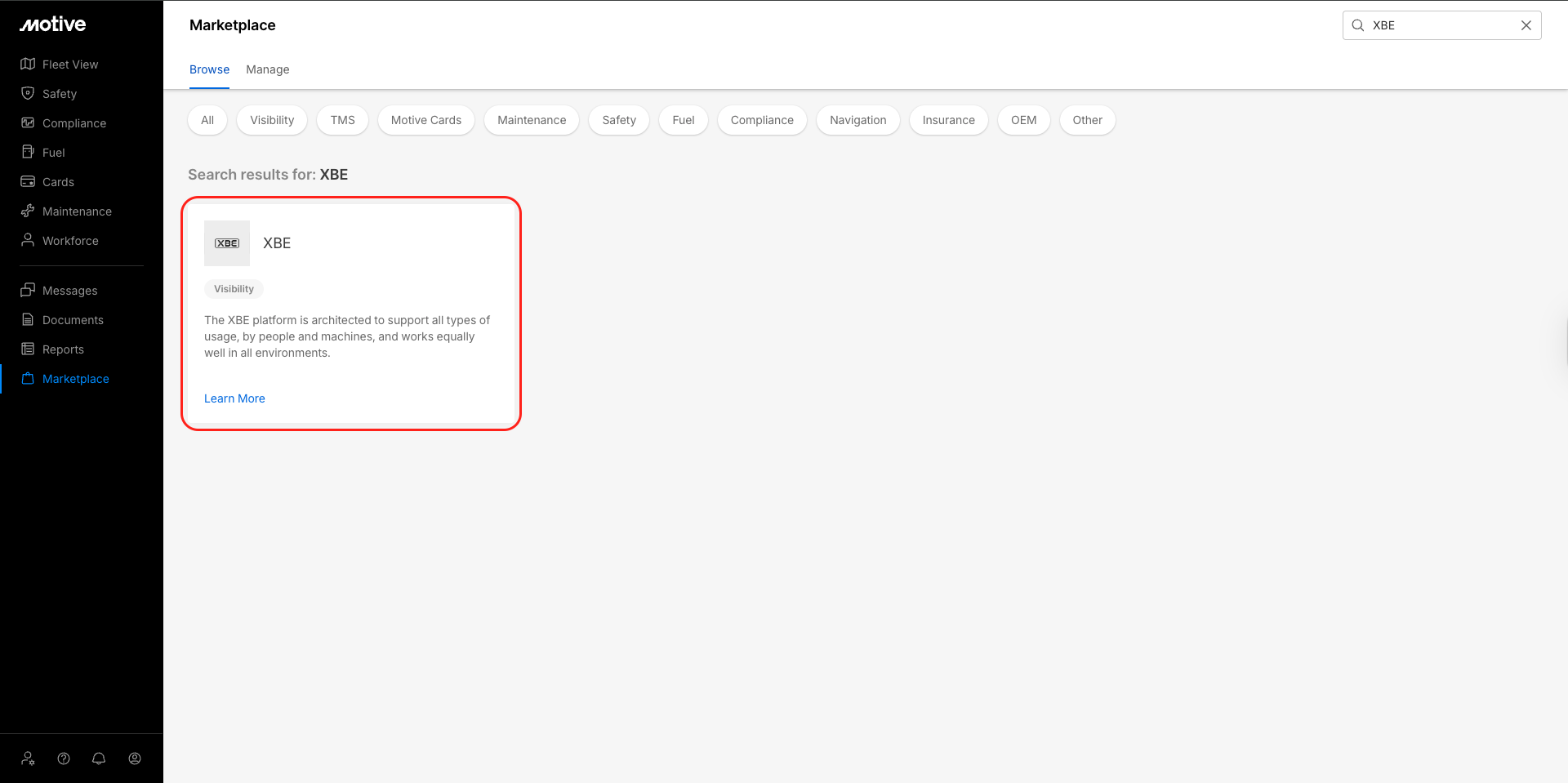Open the Messages icon in sidebar

tap(28, 290)
